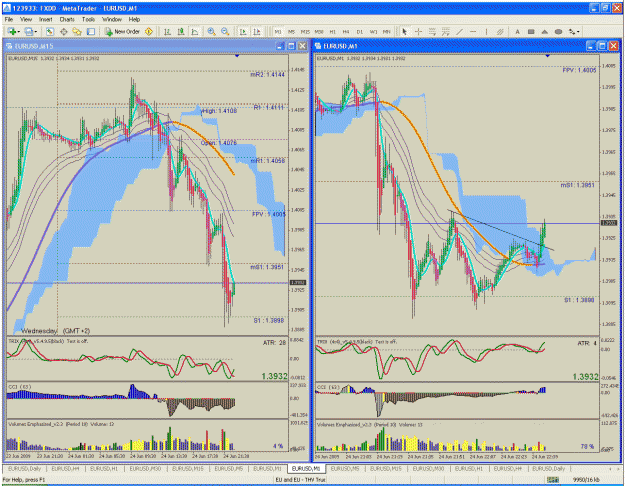Click the chart shift marker in M15 chart

point(237,56)
